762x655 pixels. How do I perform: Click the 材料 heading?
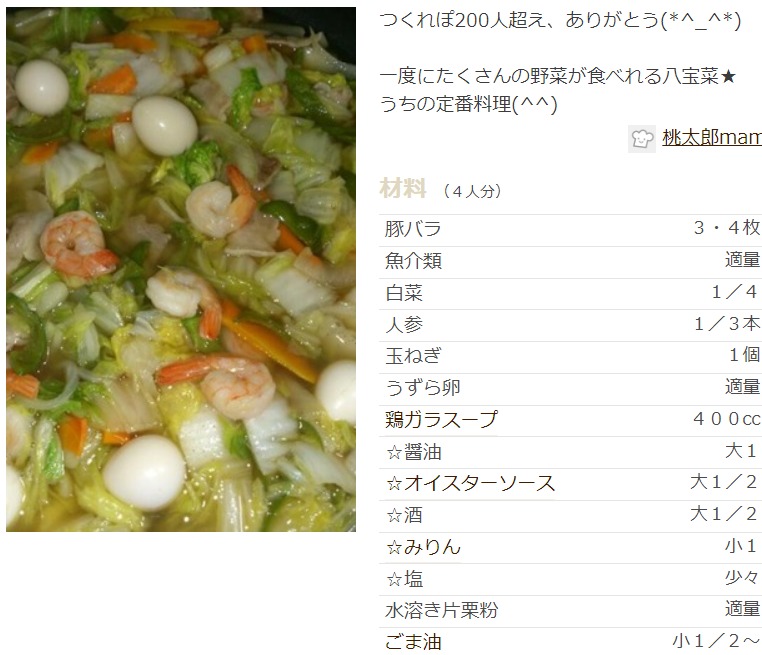pos(403,189)
